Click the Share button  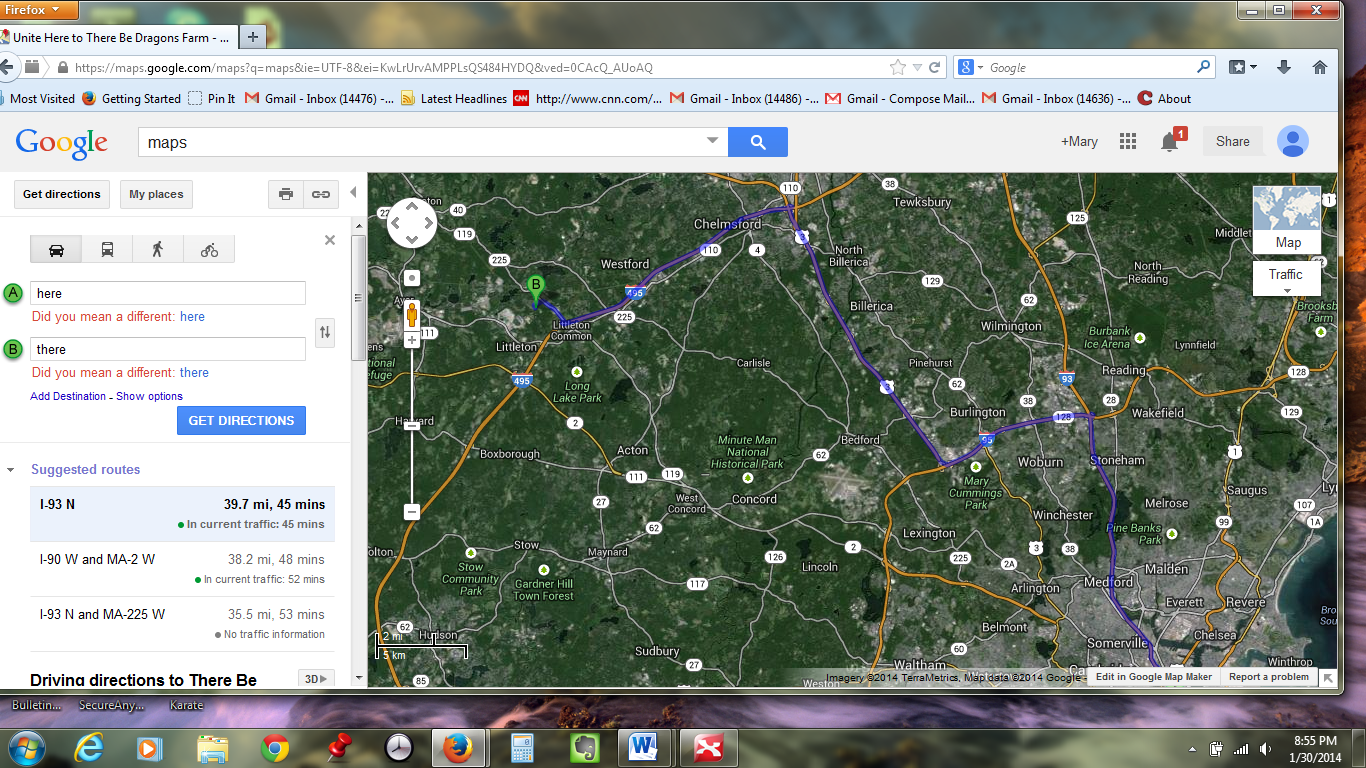(1233, 142)
